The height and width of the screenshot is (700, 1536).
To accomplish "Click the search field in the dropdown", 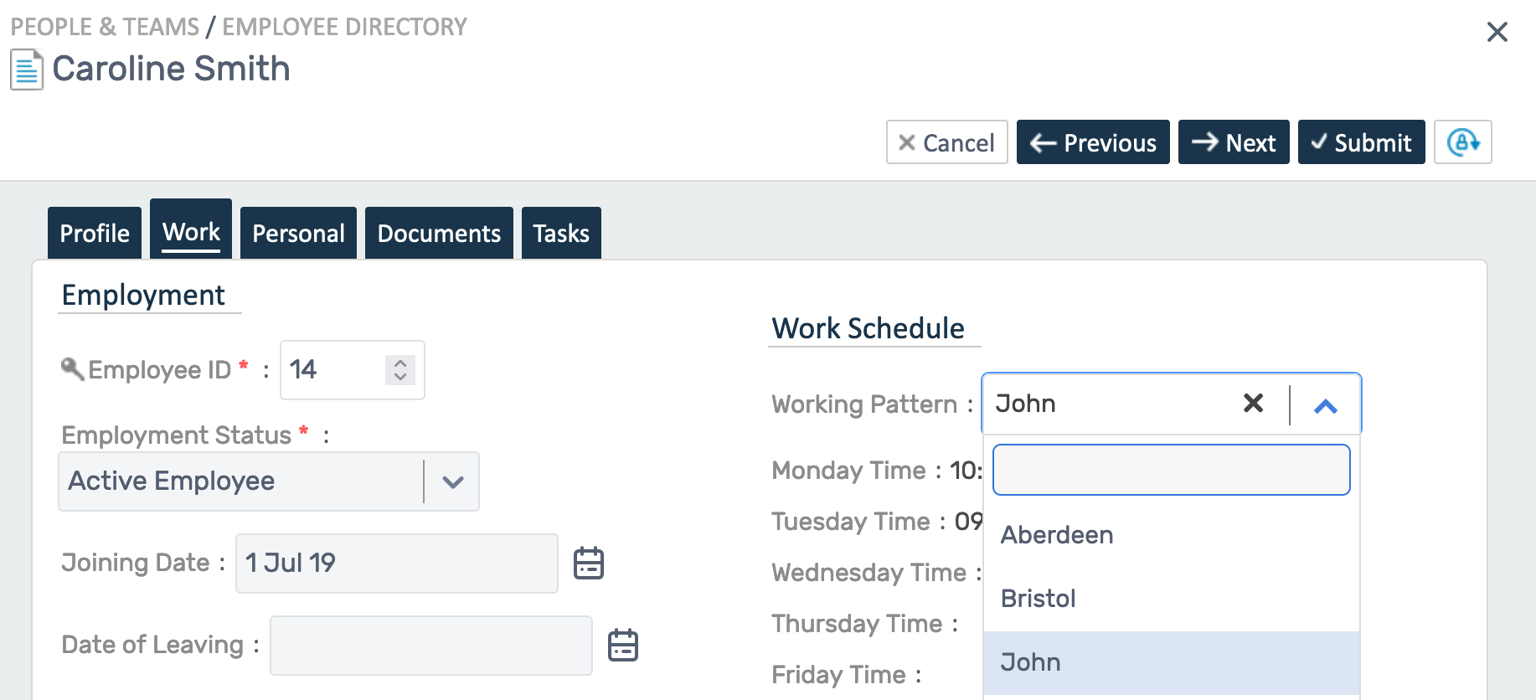I will point(1170,469).
